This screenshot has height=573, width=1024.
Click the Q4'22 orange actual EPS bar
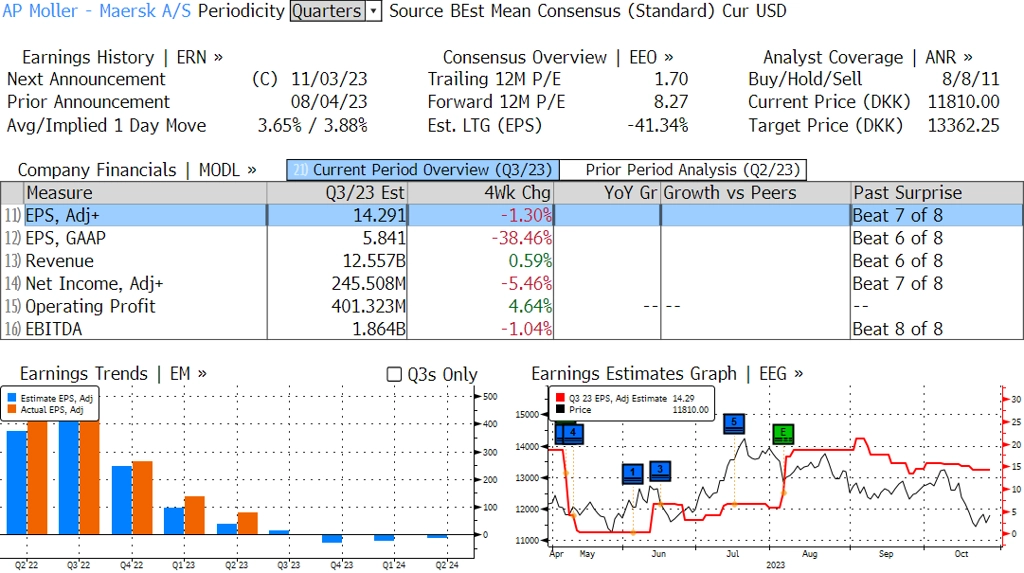142,498
